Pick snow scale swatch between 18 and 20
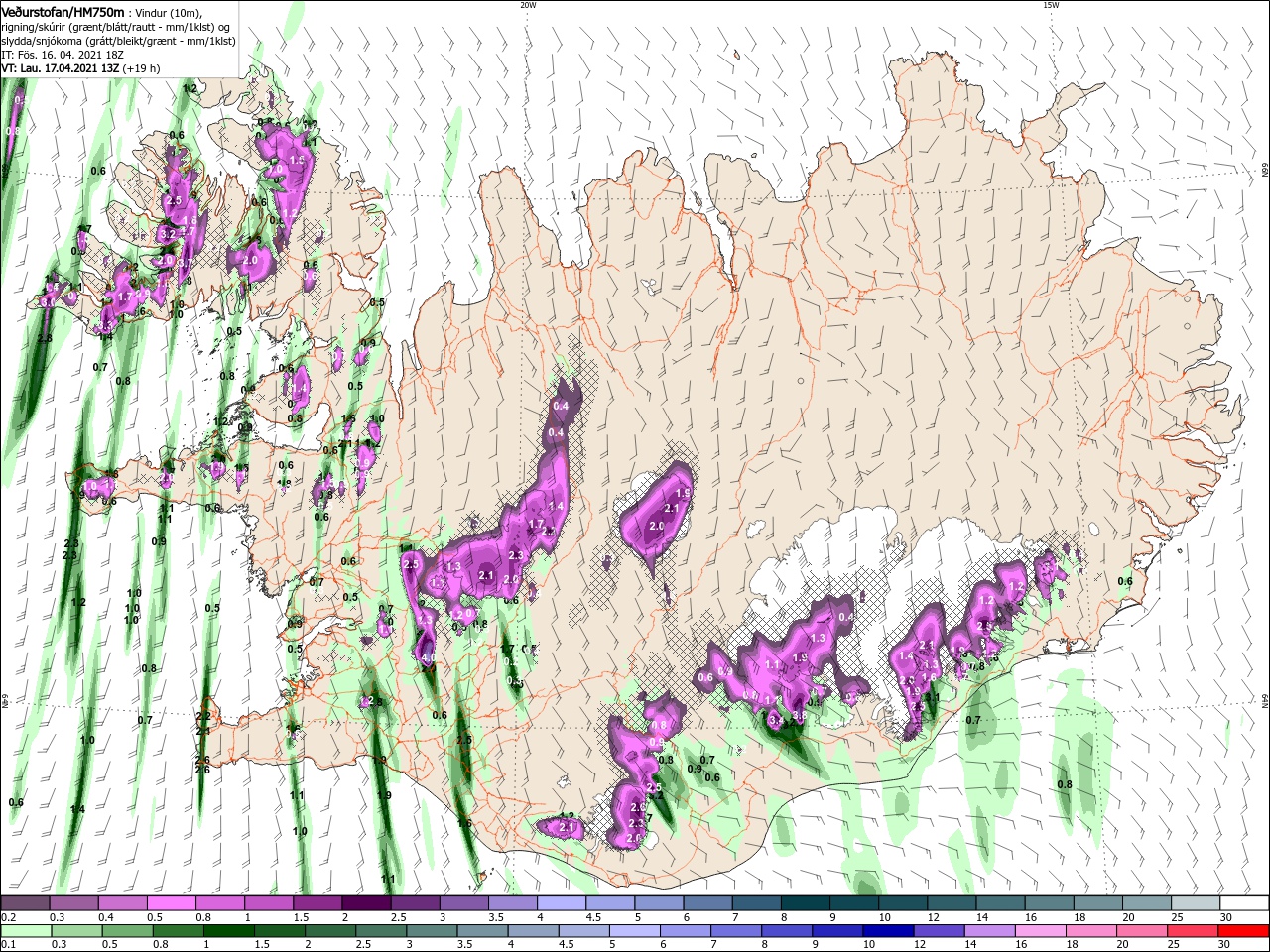Image resolution: width=1270 pixels, height=952 pixels. 1096,903
